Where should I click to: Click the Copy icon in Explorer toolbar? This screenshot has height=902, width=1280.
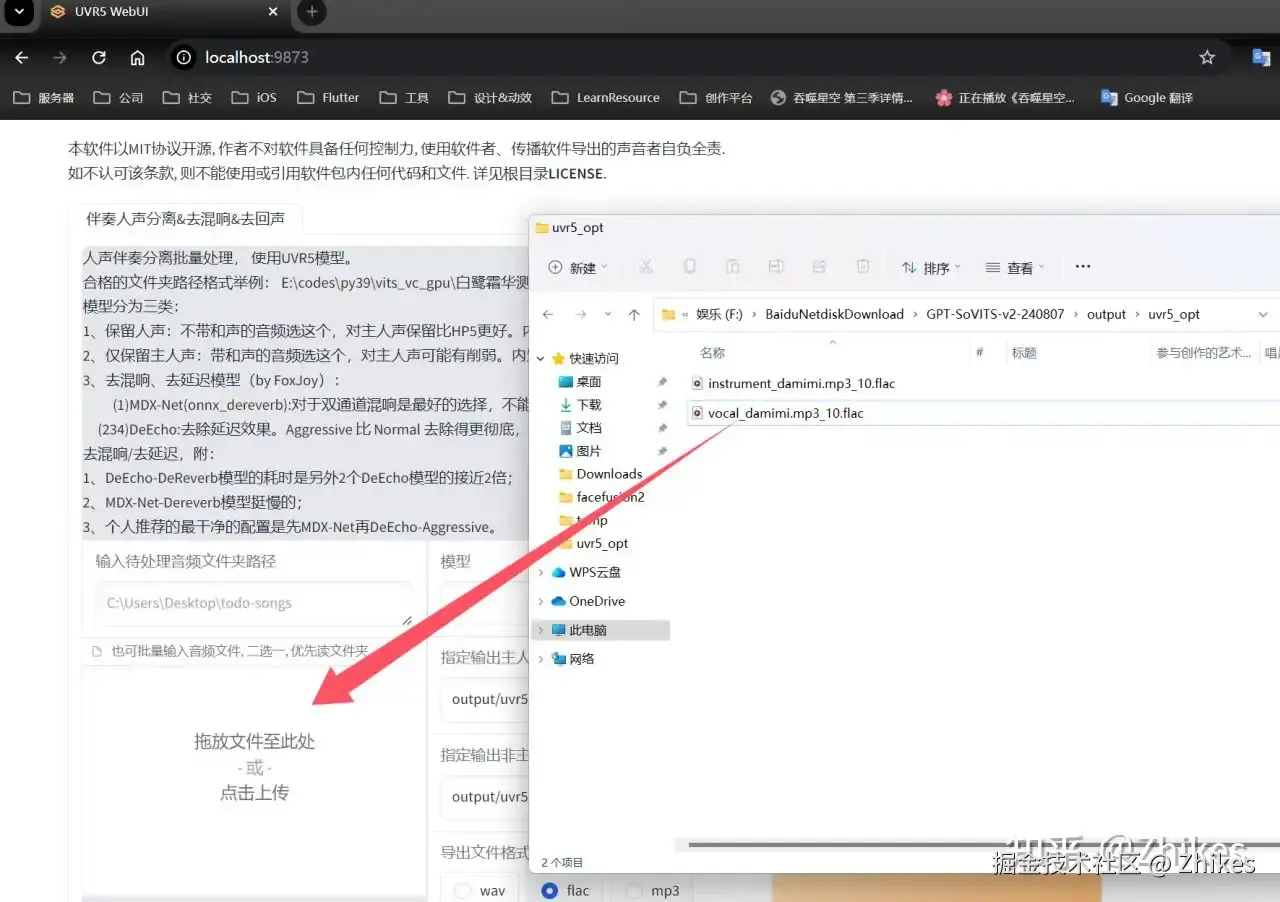coord(689,267)
